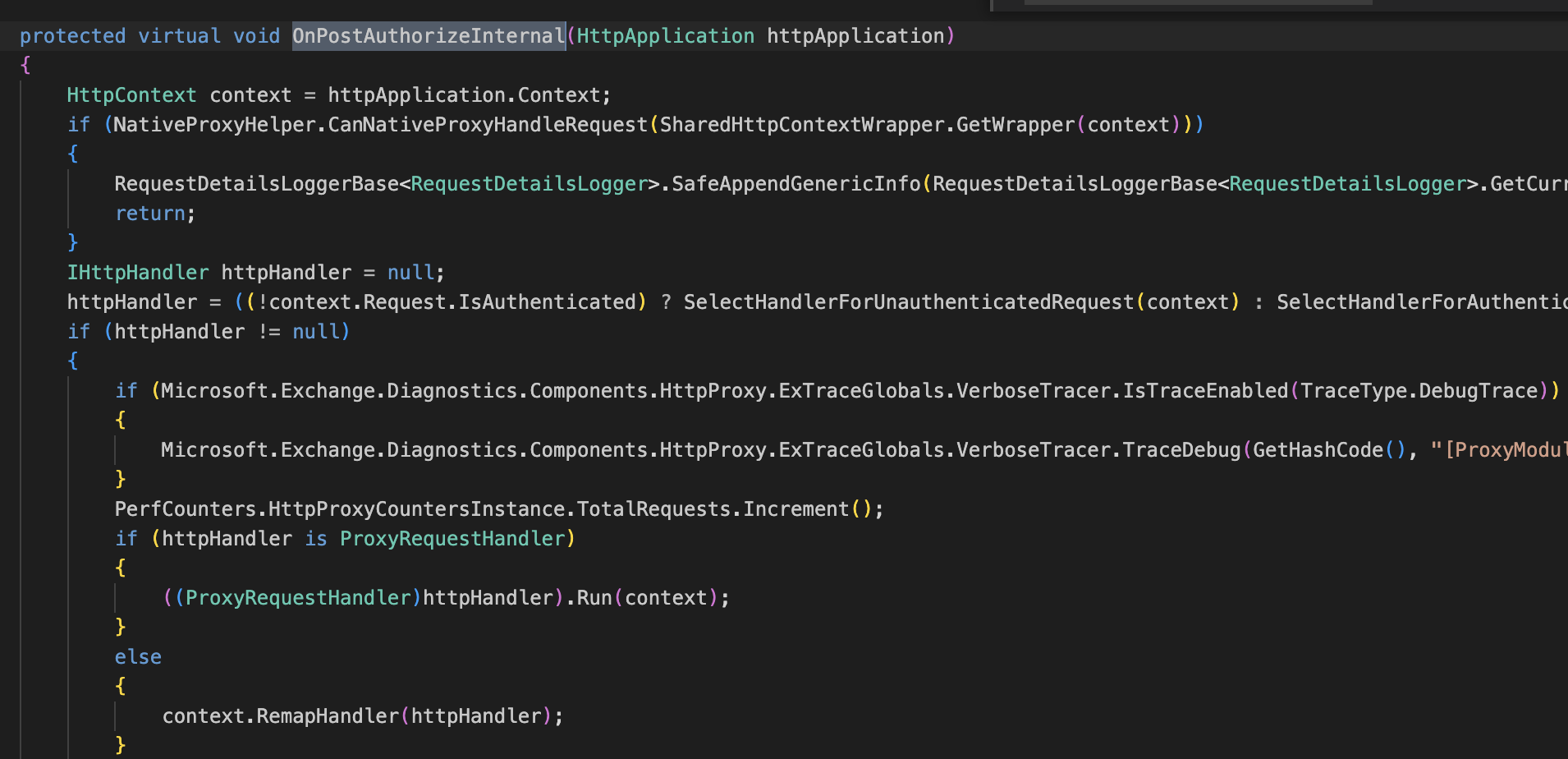The width and height of the screenshot is (1568, 759).
Task: Click the RemapHandler method call
Action: [327, 716]
